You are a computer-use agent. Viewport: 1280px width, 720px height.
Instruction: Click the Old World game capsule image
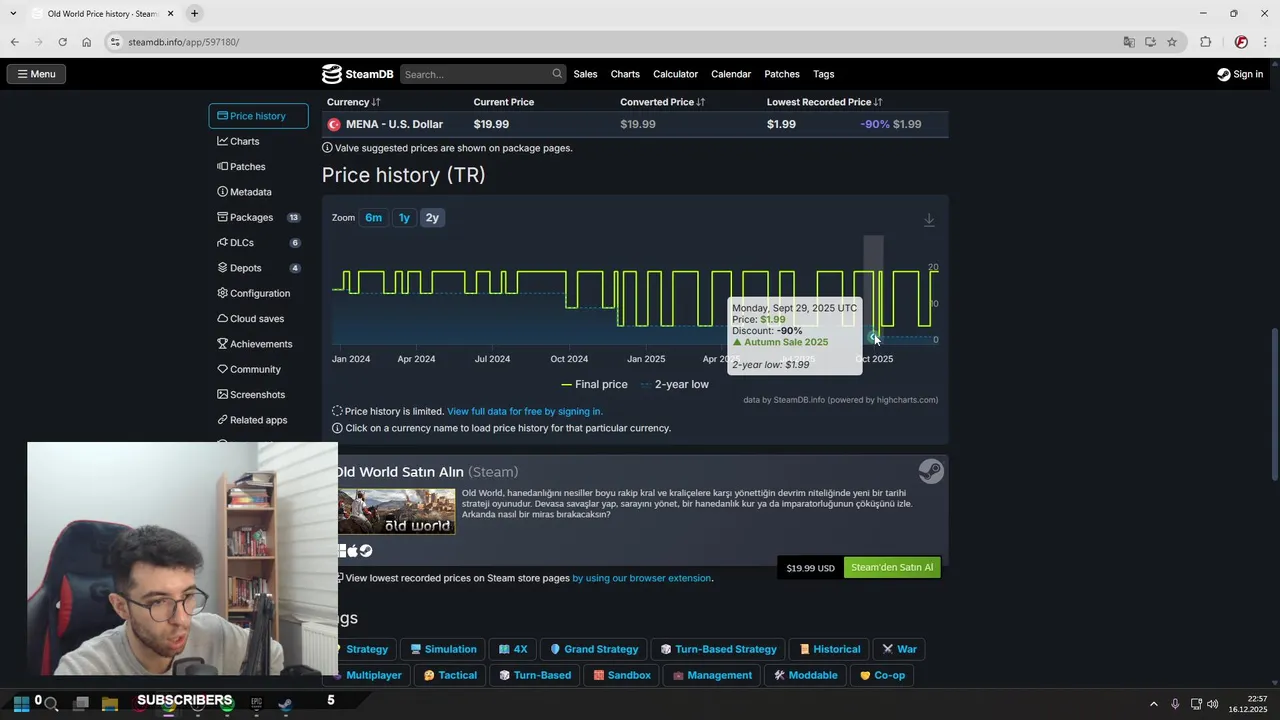click(x=396, y=511)
